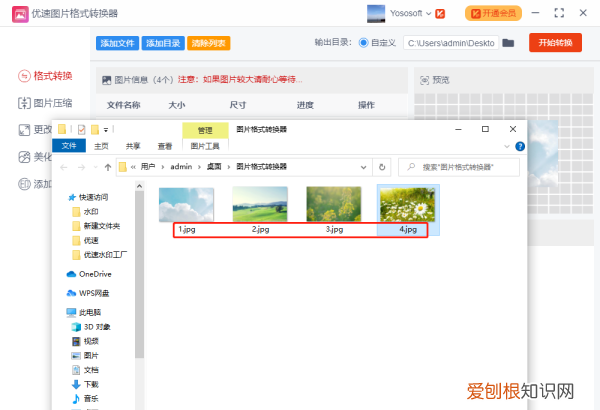Screen dimensions: 600x410
Task: Click WPS网盘 in the navigation pane
Action: pos(88,293)
